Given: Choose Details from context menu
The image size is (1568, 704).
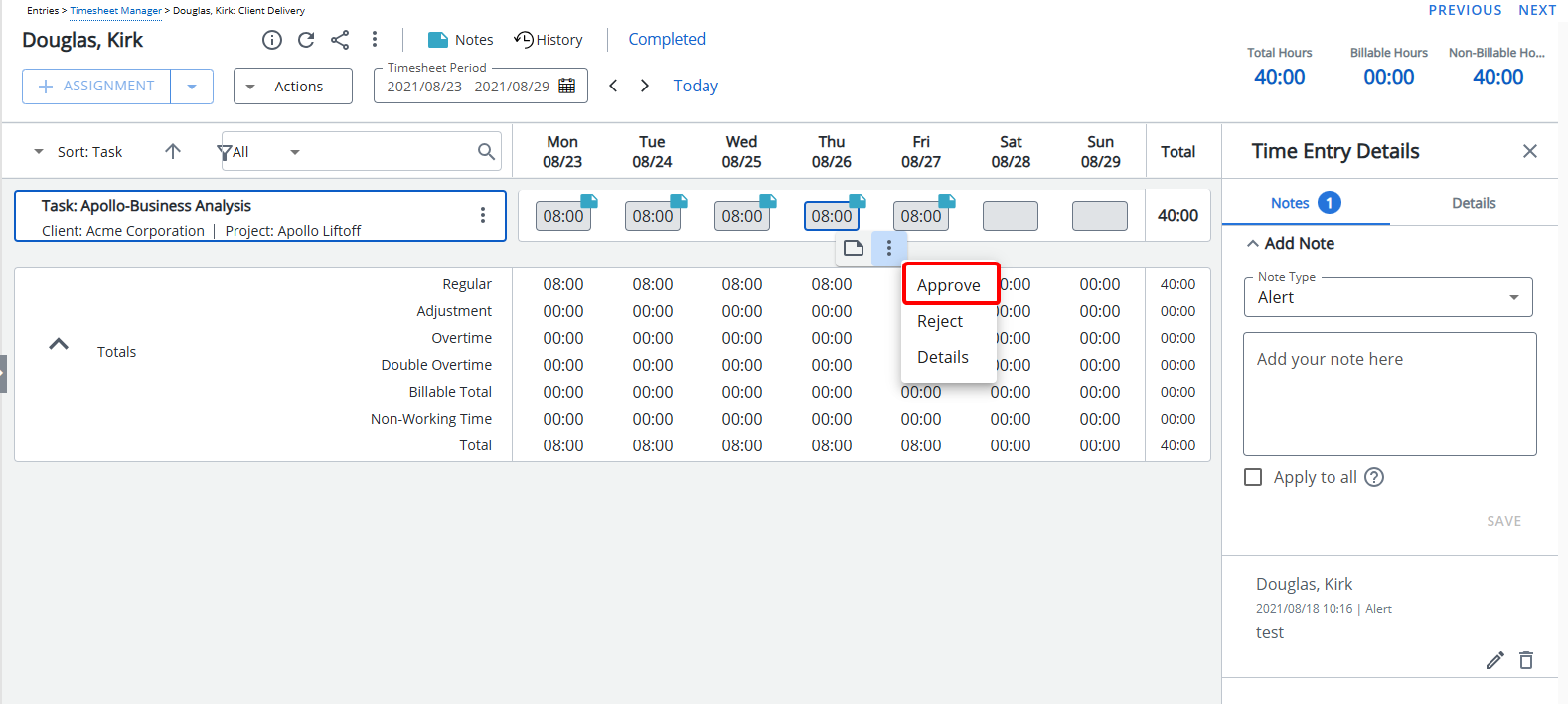Looking at the screenshot, I should tap(949, 357).
